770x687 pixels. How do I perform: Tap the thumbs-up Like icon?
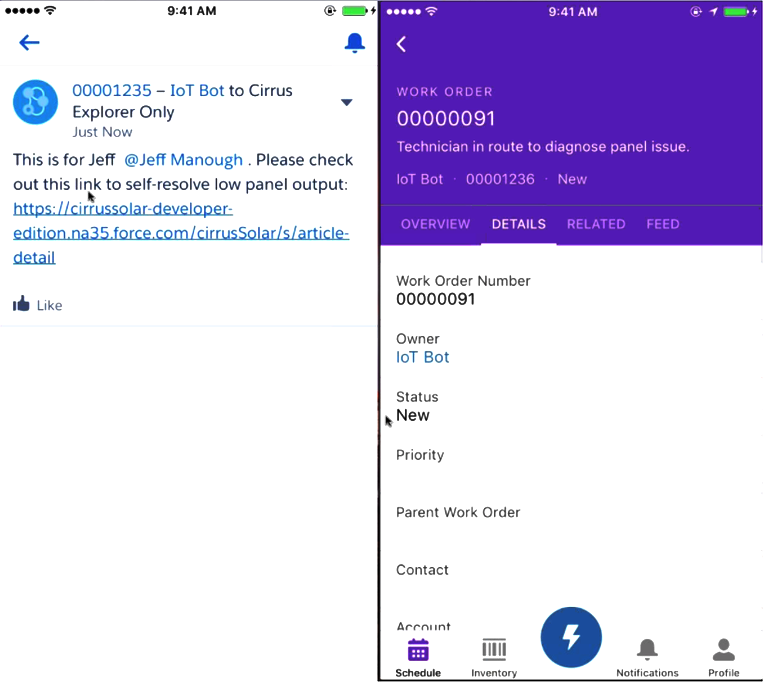(x=21, y=304)
